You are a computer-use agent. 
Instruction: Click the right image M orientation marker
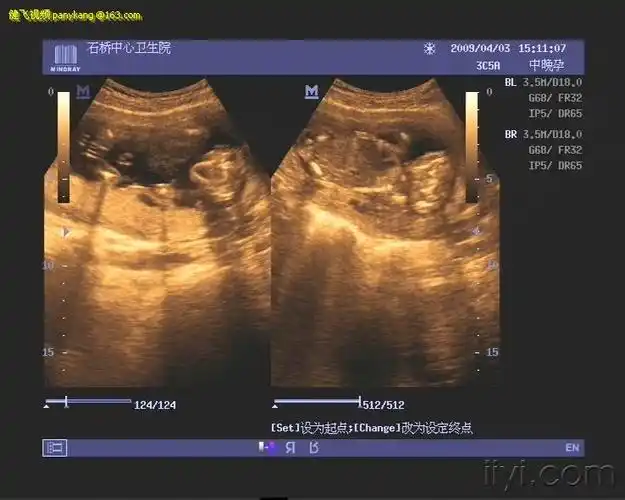(311, 92)
